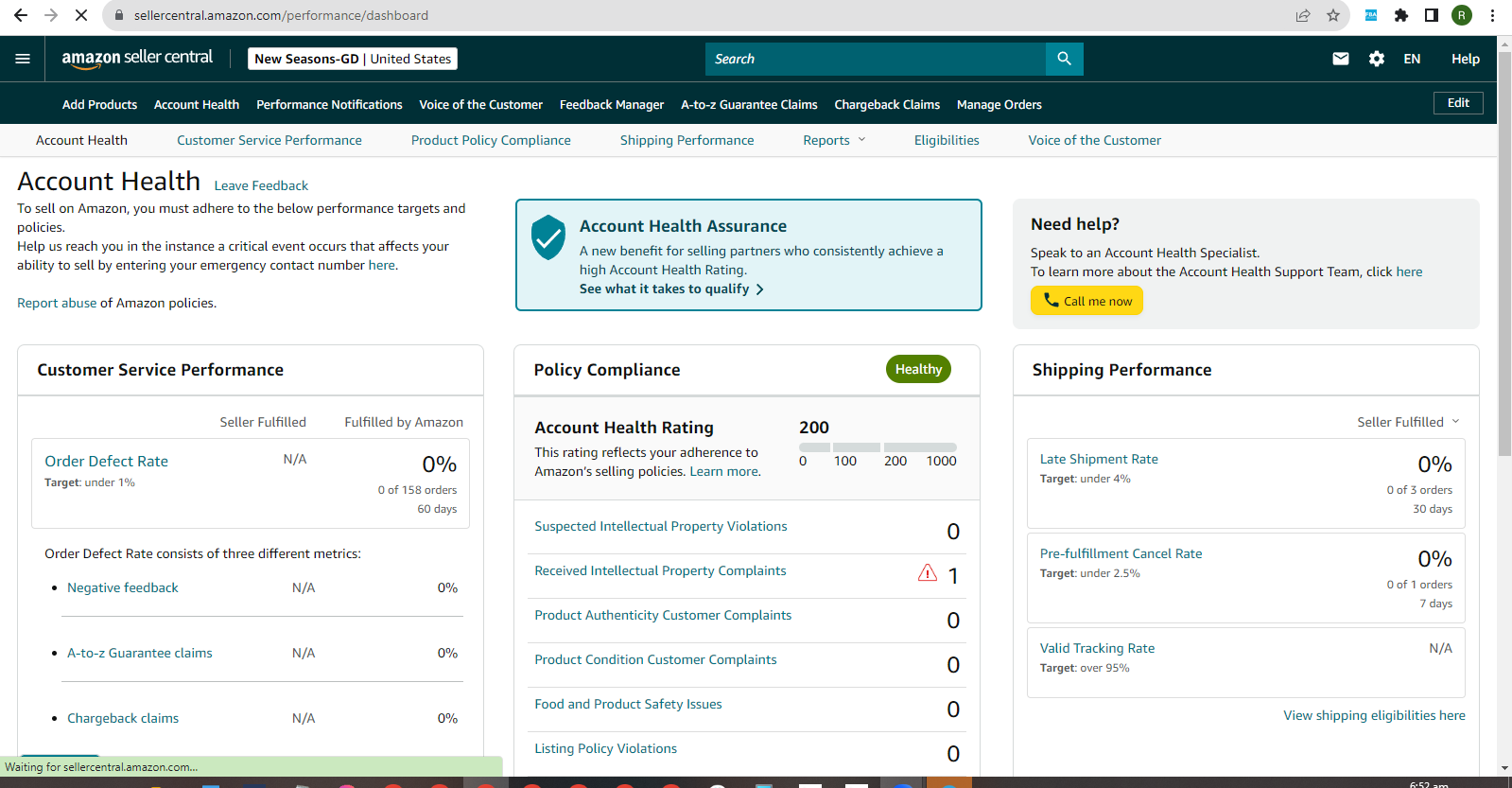
Task: Open Product Authenticity Customer Complaints
Action: pyautogui.click(x=663, y=615)
